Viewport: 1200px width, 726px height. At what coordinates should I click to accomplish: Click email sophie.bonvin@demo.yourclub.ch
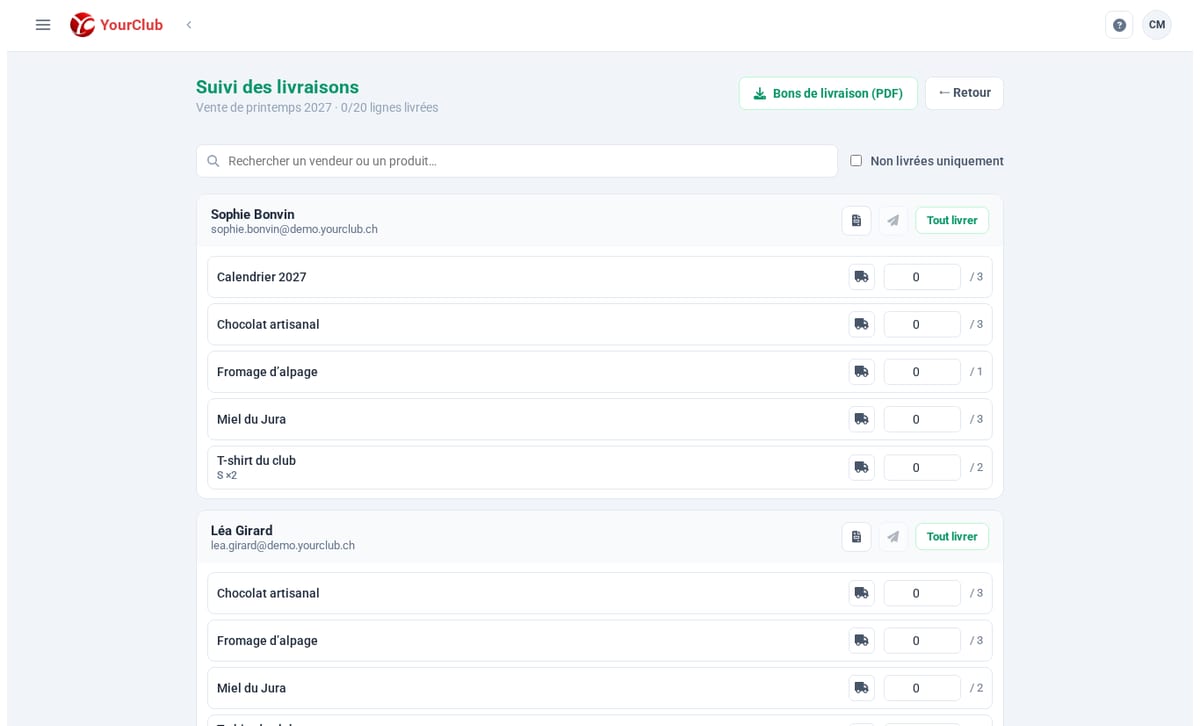294,229
